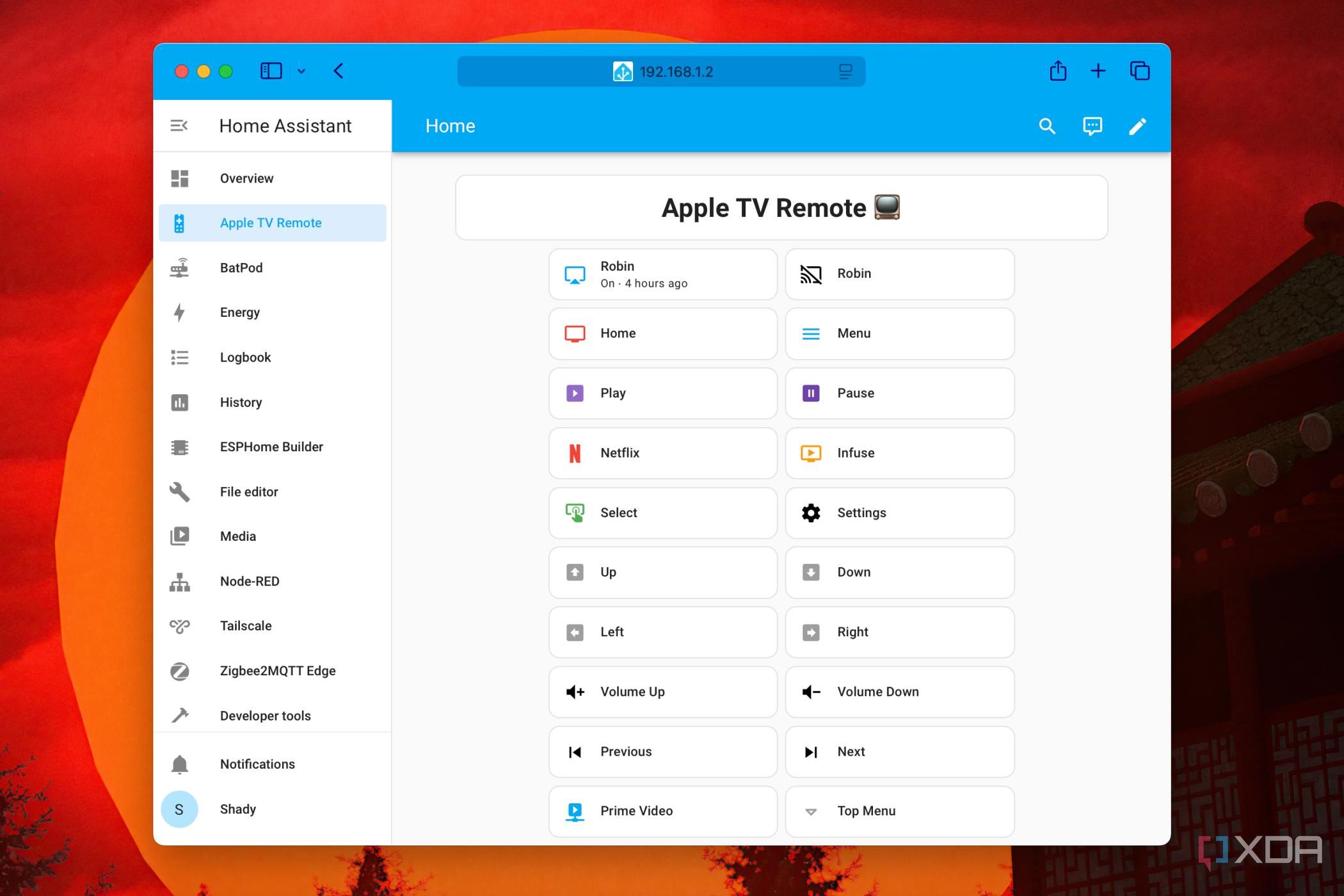This screenshot has height=896, width=1344.
Task: Open Settings via gear card
Action: [900, 513]
